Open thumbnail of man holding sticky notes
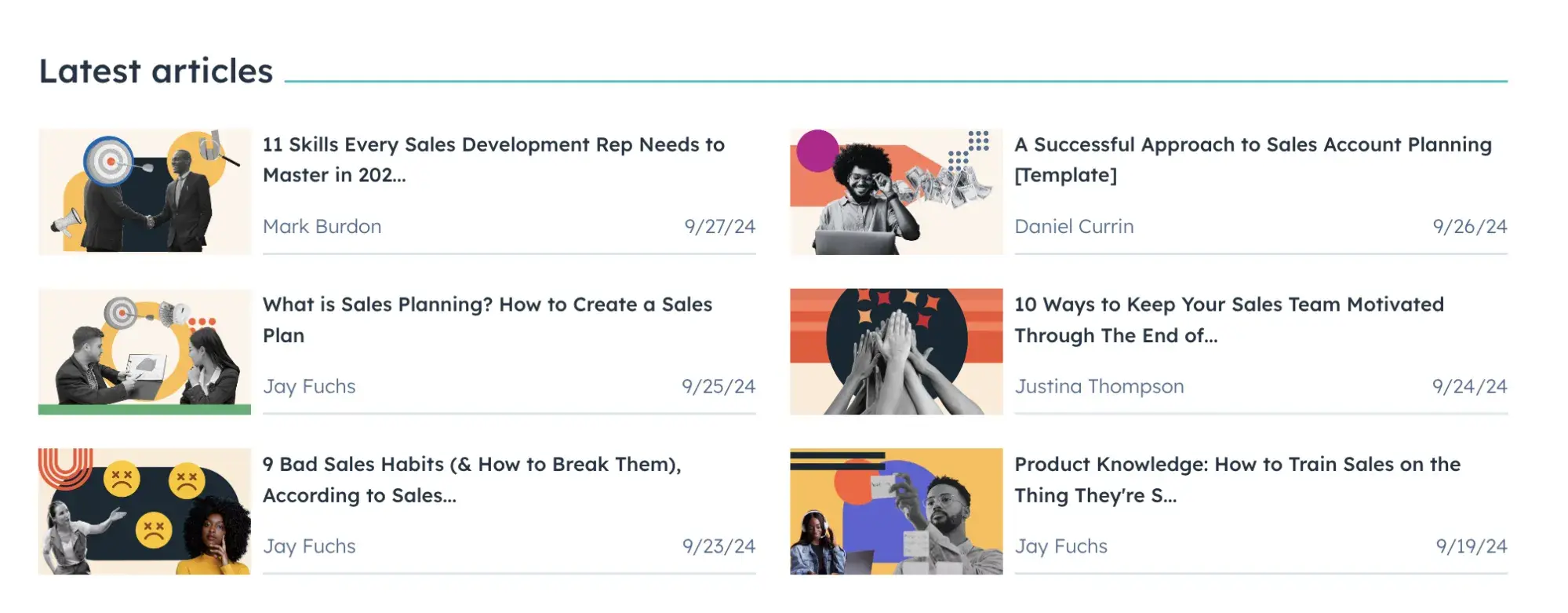1568x613 pixels. (x=896, y=511)
